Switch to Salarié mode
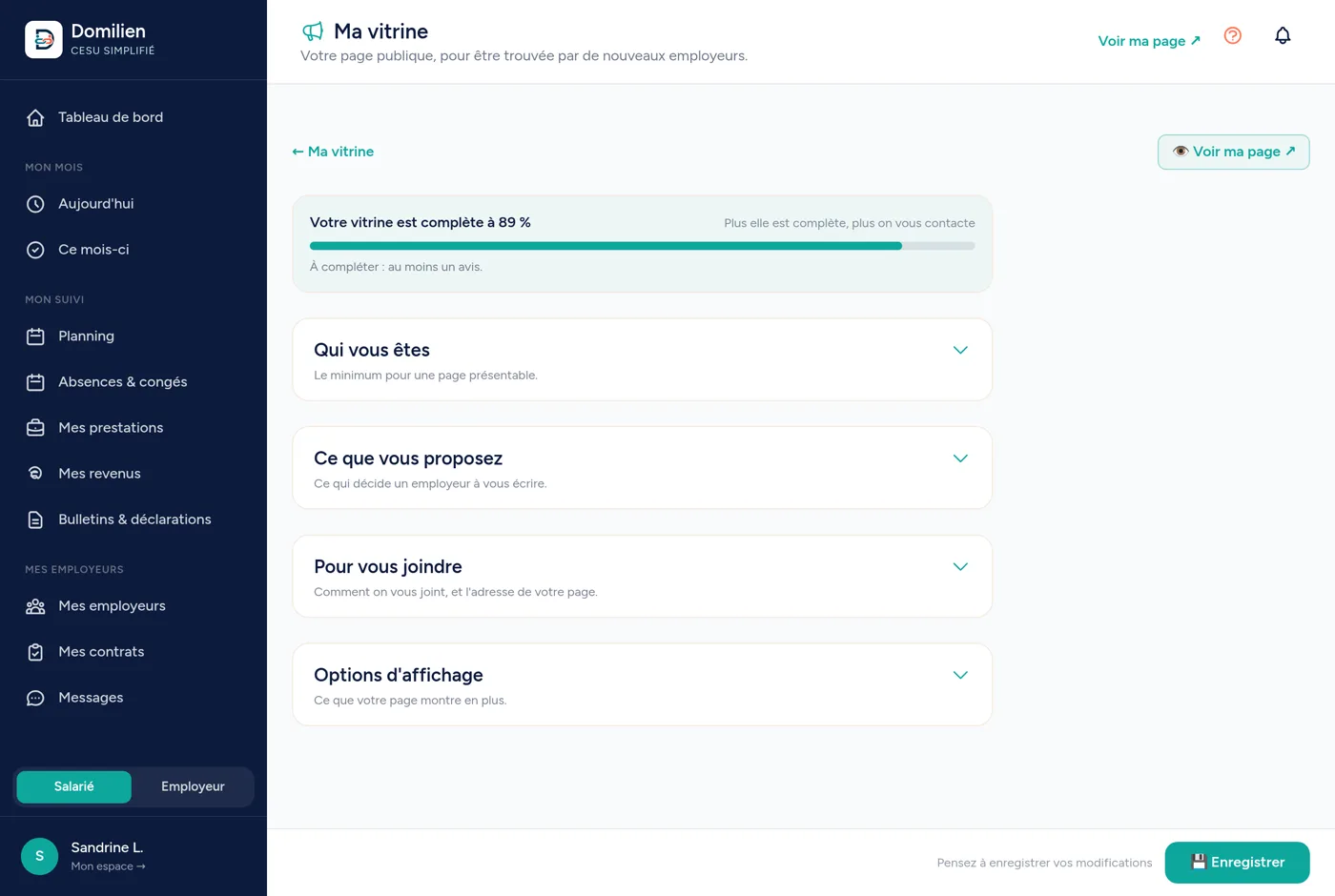1335x896 pixels. point(74,786)
